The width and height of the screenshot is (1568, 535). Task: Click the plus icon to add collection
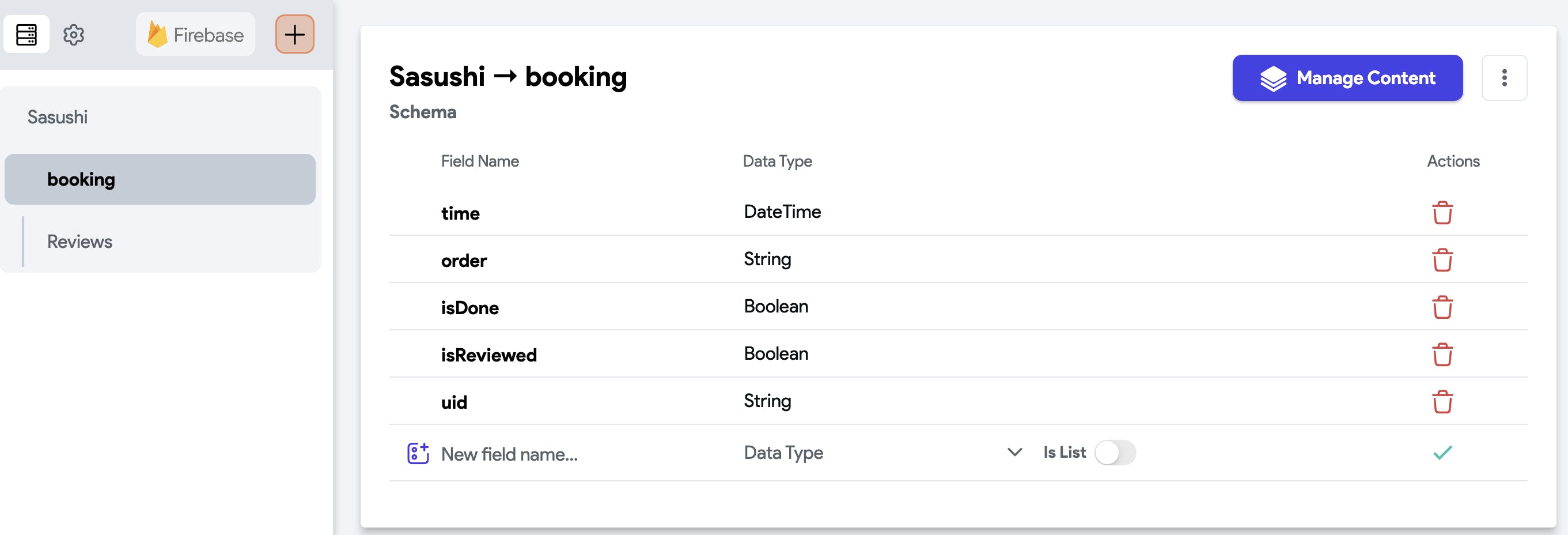pyautogui.click(x=294, y=35)
